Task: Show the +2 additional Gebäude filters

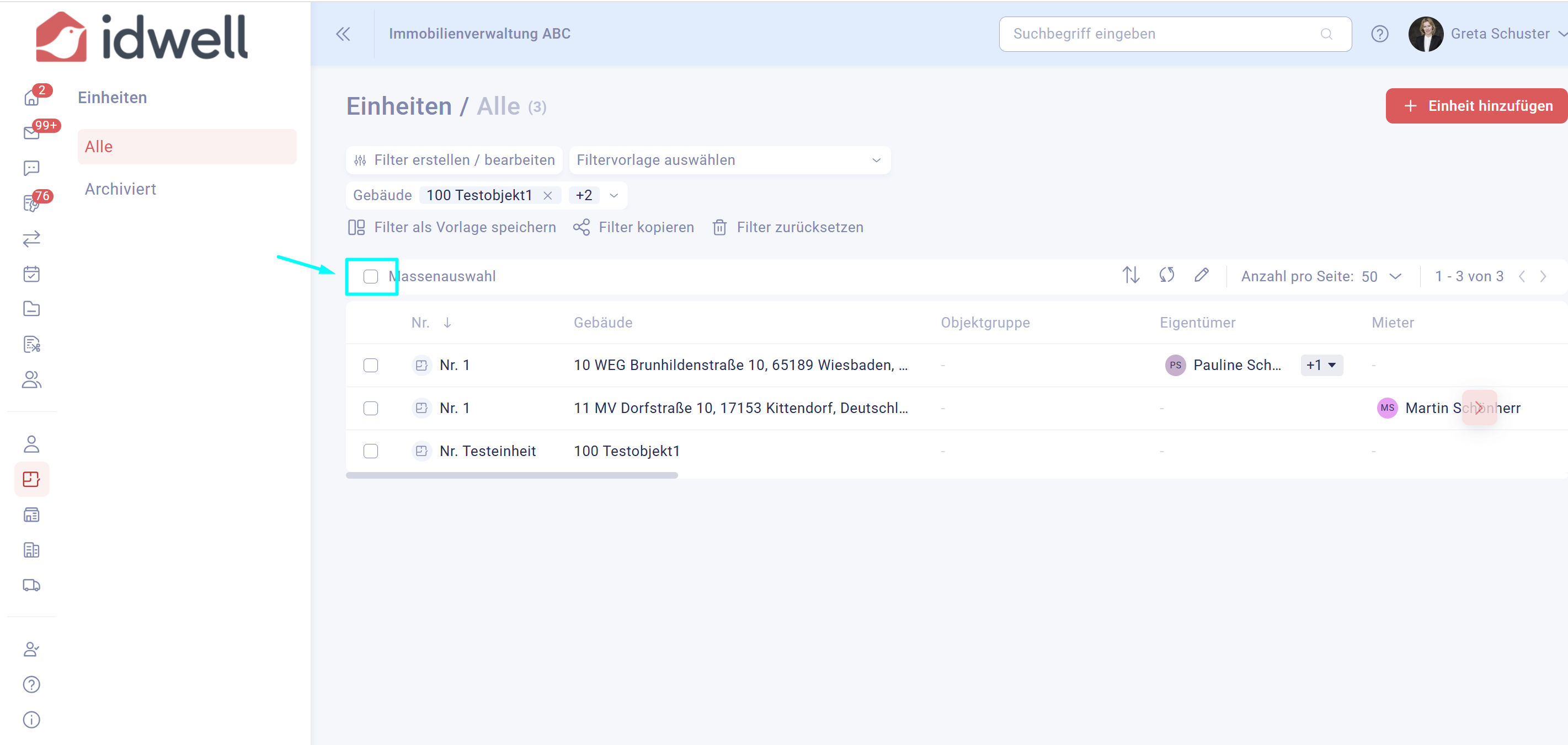Action: coord(584,195)
